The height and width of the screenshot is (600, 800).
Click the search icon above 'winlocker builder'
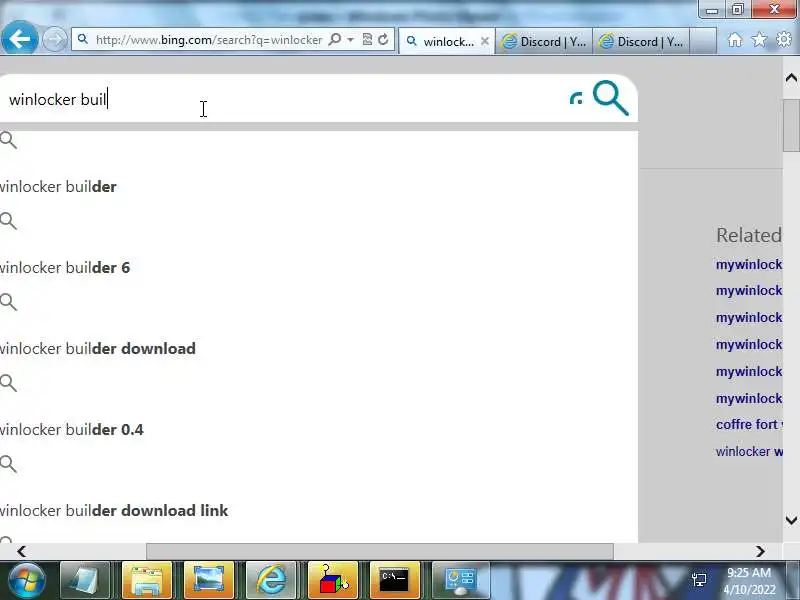click(x=8, y=140)
